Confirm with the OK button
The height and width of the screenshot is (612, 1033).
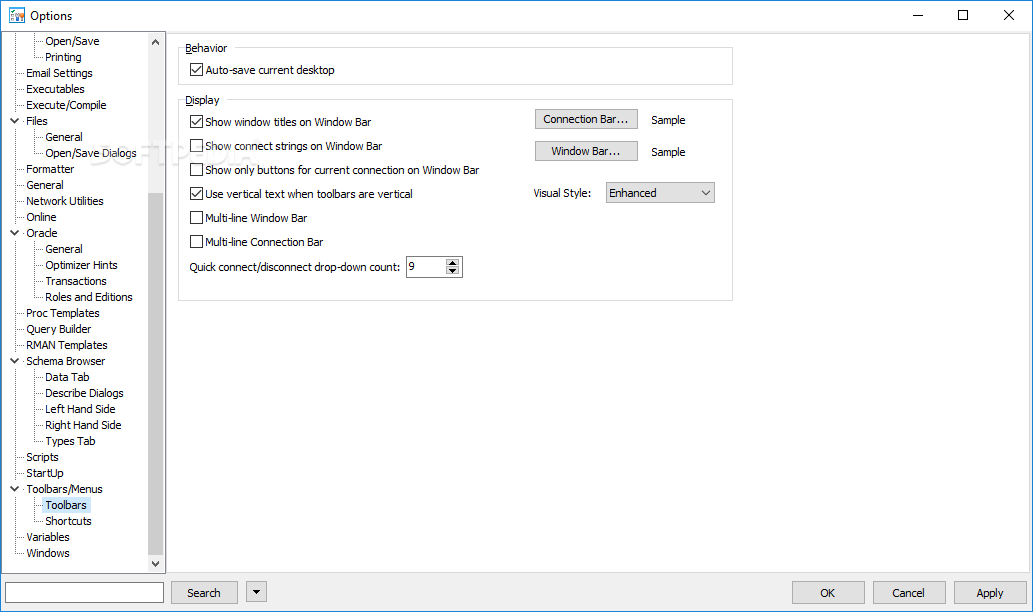tap(828, 593)
